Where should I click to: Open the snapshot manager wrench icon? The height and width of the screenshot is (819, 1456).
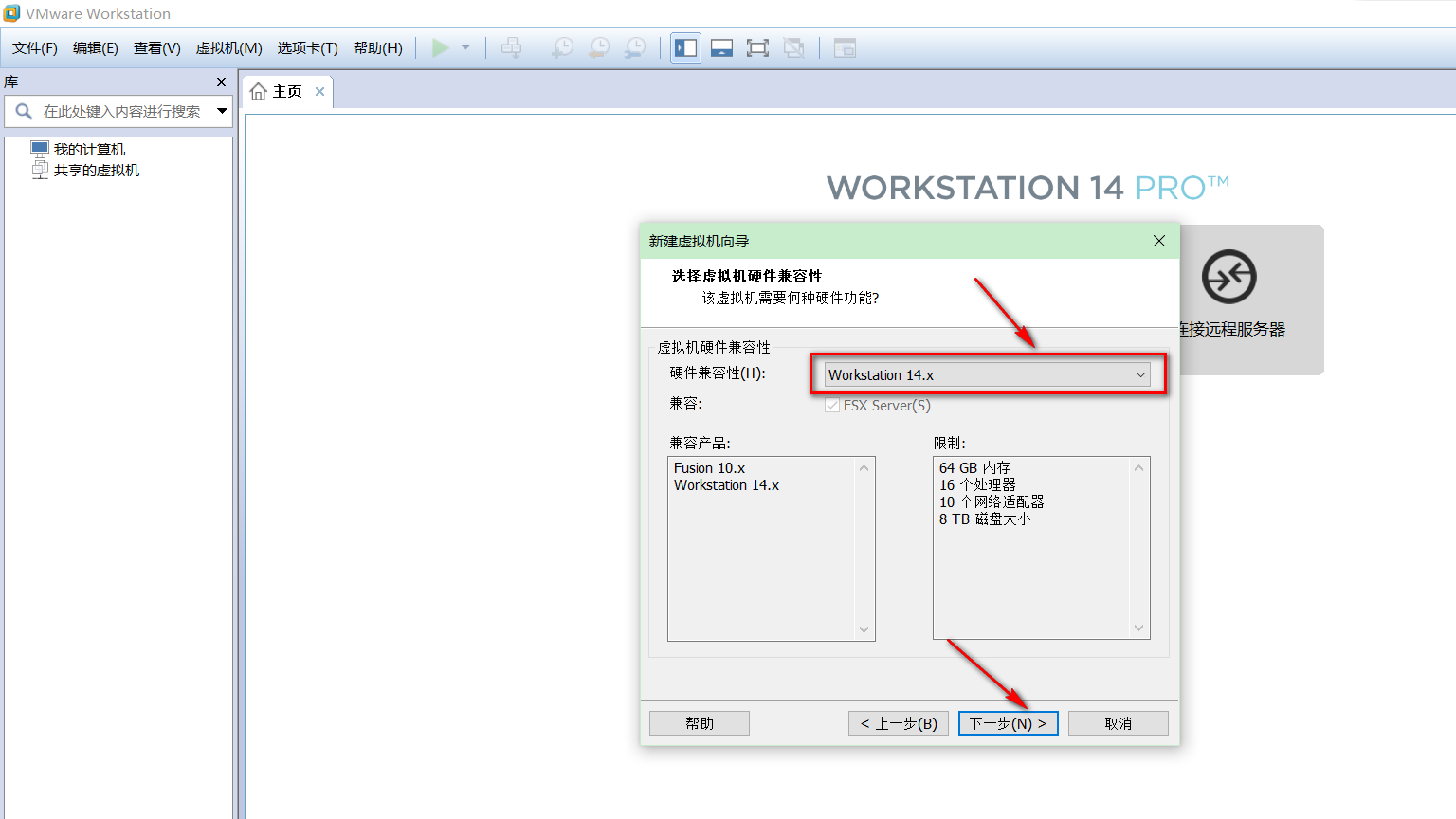tap(635, 47)
